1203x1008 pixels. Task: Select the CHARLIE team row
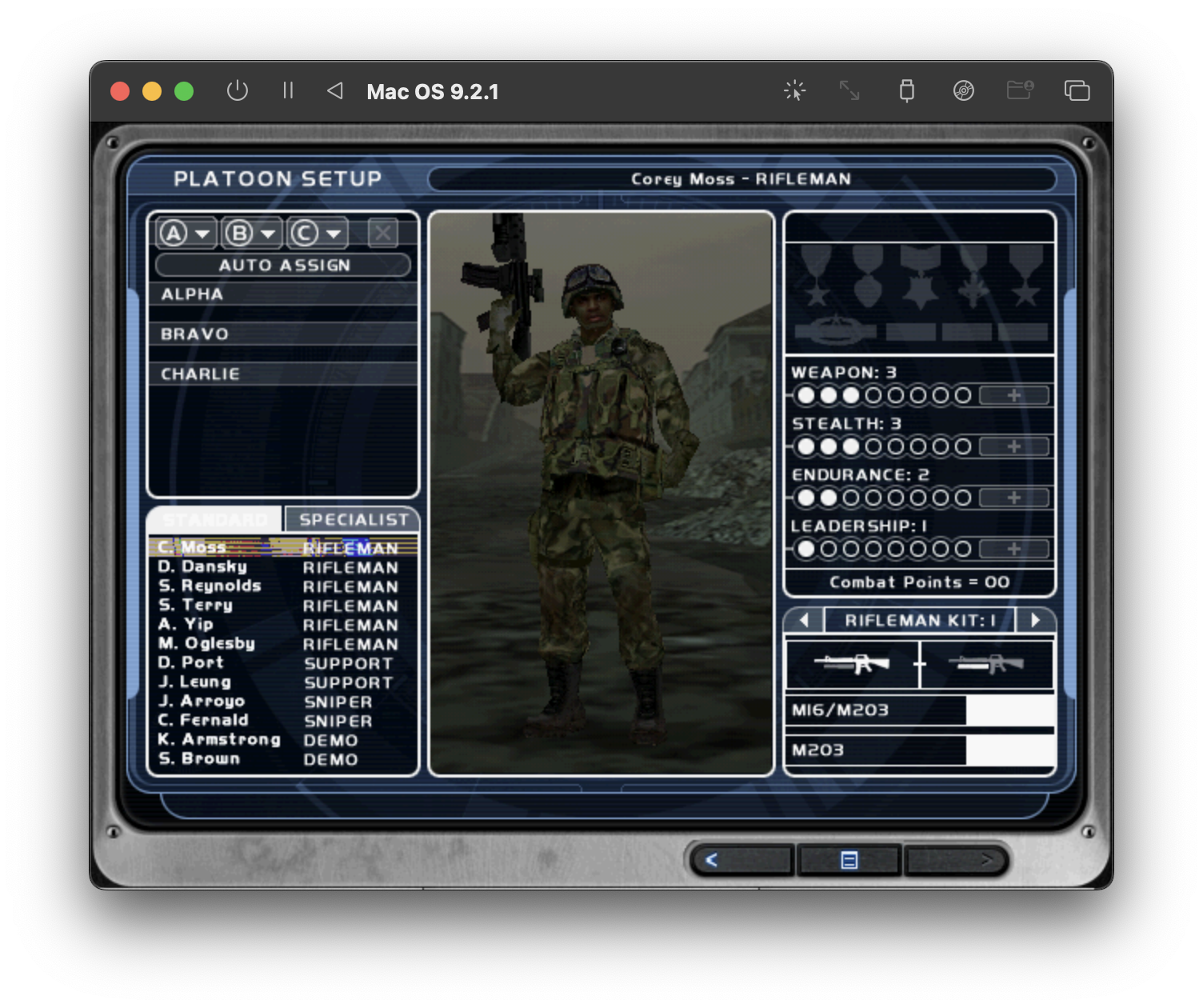(283, 374)
